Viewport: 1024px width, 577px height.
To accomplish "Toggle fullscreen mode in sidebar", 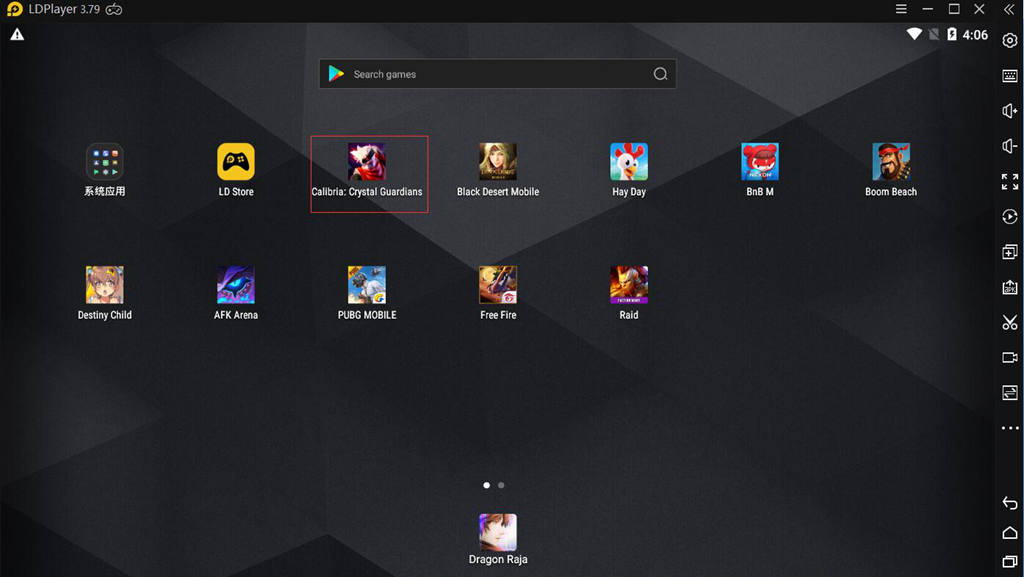I will (x=1010, y=181).
